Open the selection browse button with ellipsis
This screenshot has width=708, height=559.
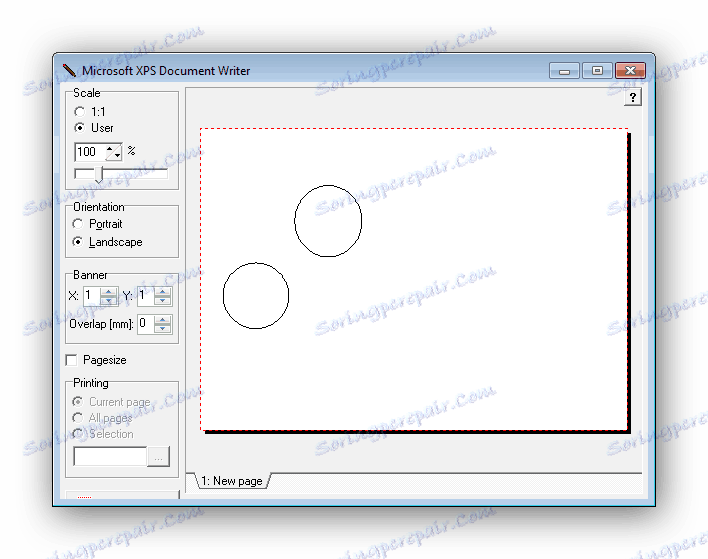click(158, 457)
